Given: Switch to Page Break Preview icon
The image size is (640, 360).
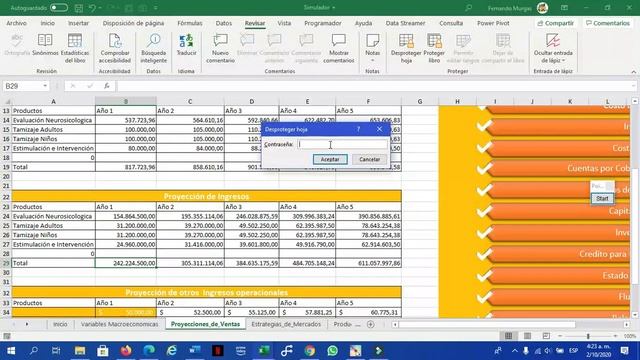Looking at the screenshot, I should tap(546, 336).
